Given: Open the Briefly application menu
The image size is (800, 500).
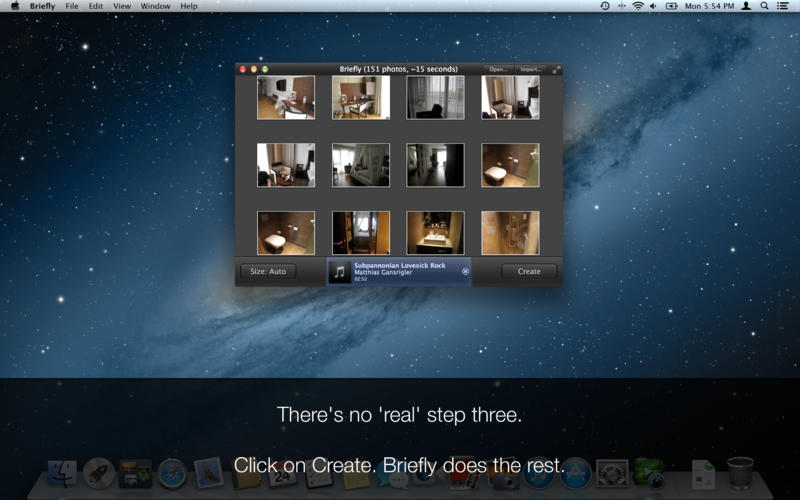Looking at the screenshot, I should 43,6.
